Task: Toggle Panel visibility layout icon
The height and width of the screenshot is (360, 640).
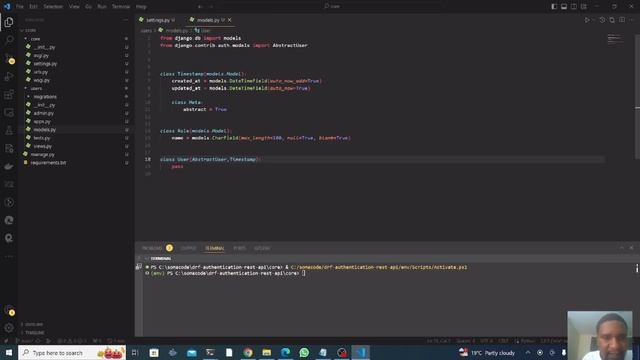Action: [564, 7]
